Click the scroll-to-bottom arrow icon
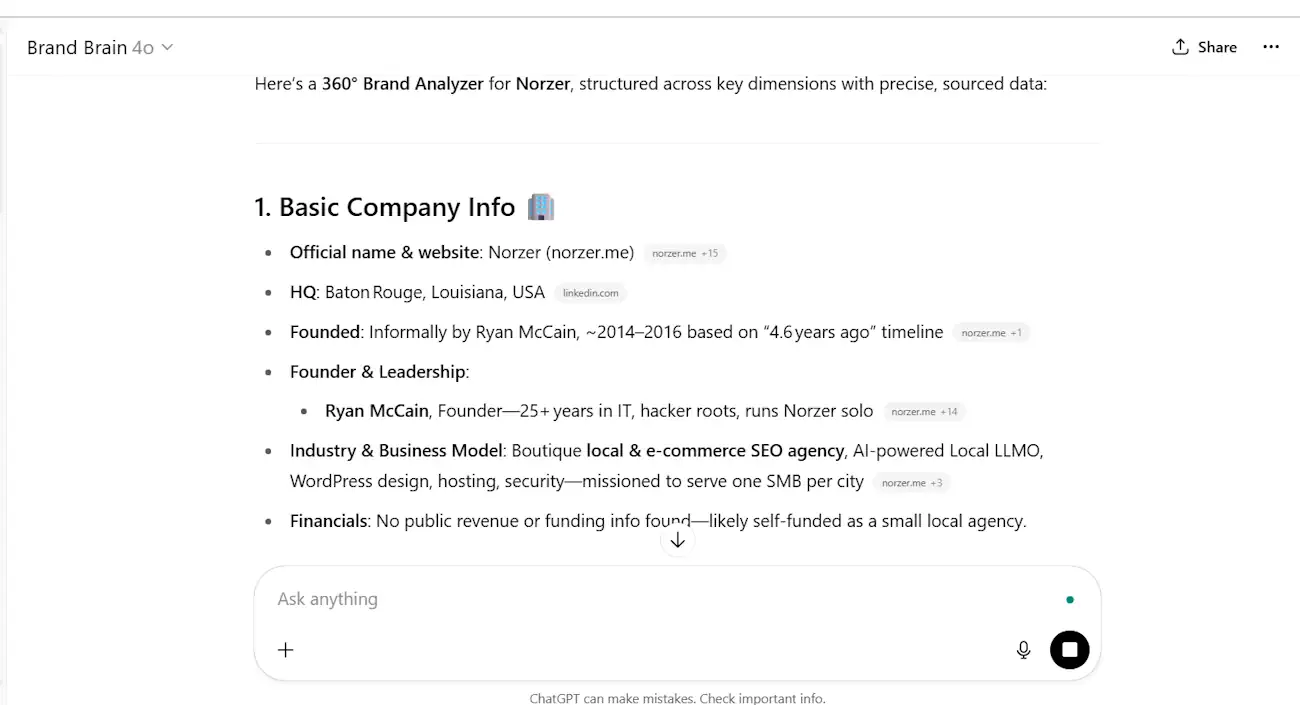The image size is (1300, 705). point(677,540)
